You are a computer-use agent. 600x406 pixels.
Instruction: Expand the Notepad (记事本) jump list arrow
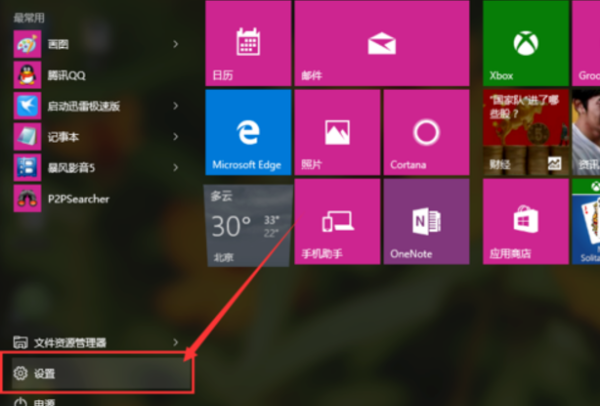(x=176, y=137)
